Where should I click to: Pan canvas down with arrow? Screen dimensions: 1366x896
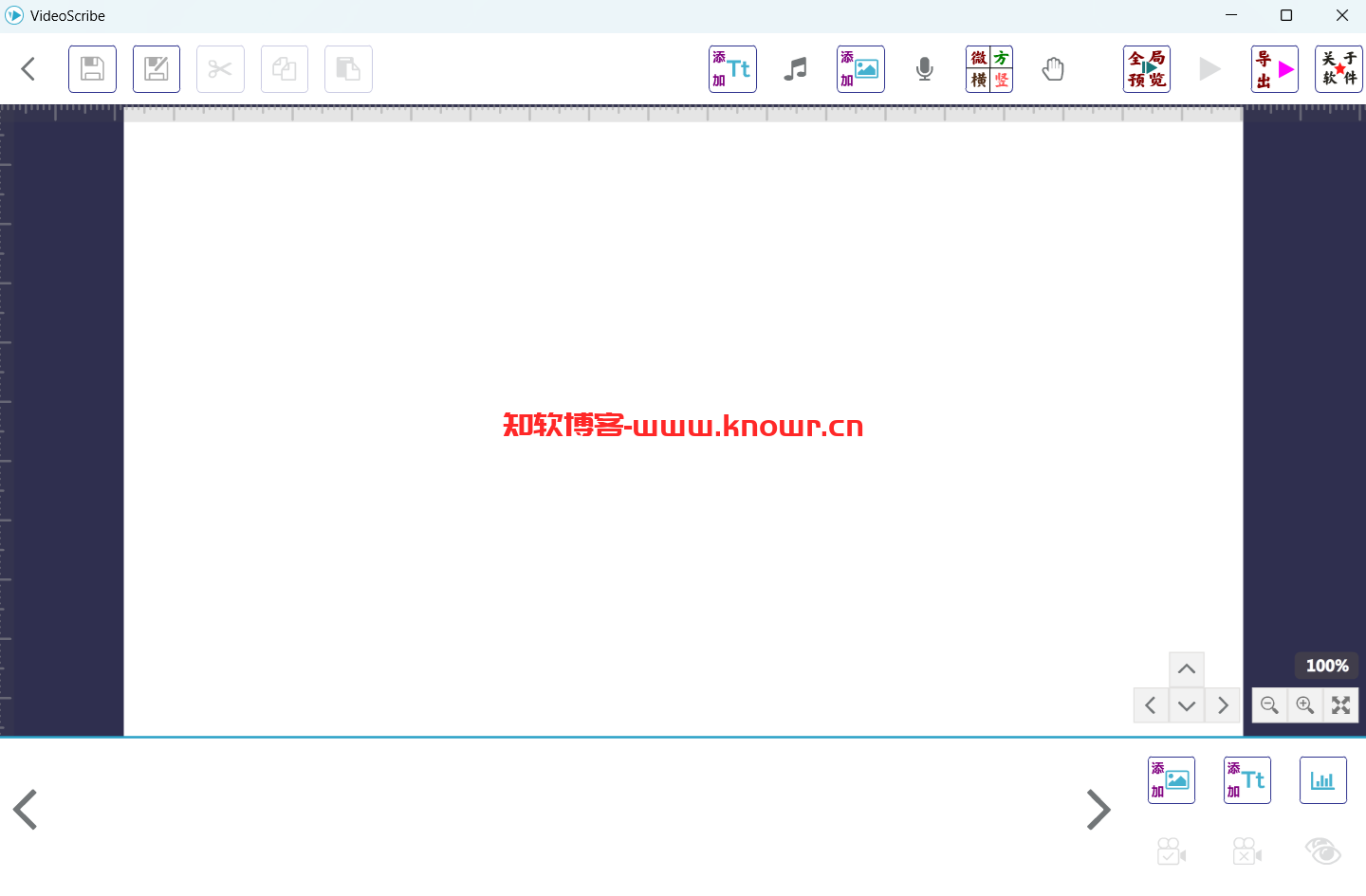[1187, 705]
